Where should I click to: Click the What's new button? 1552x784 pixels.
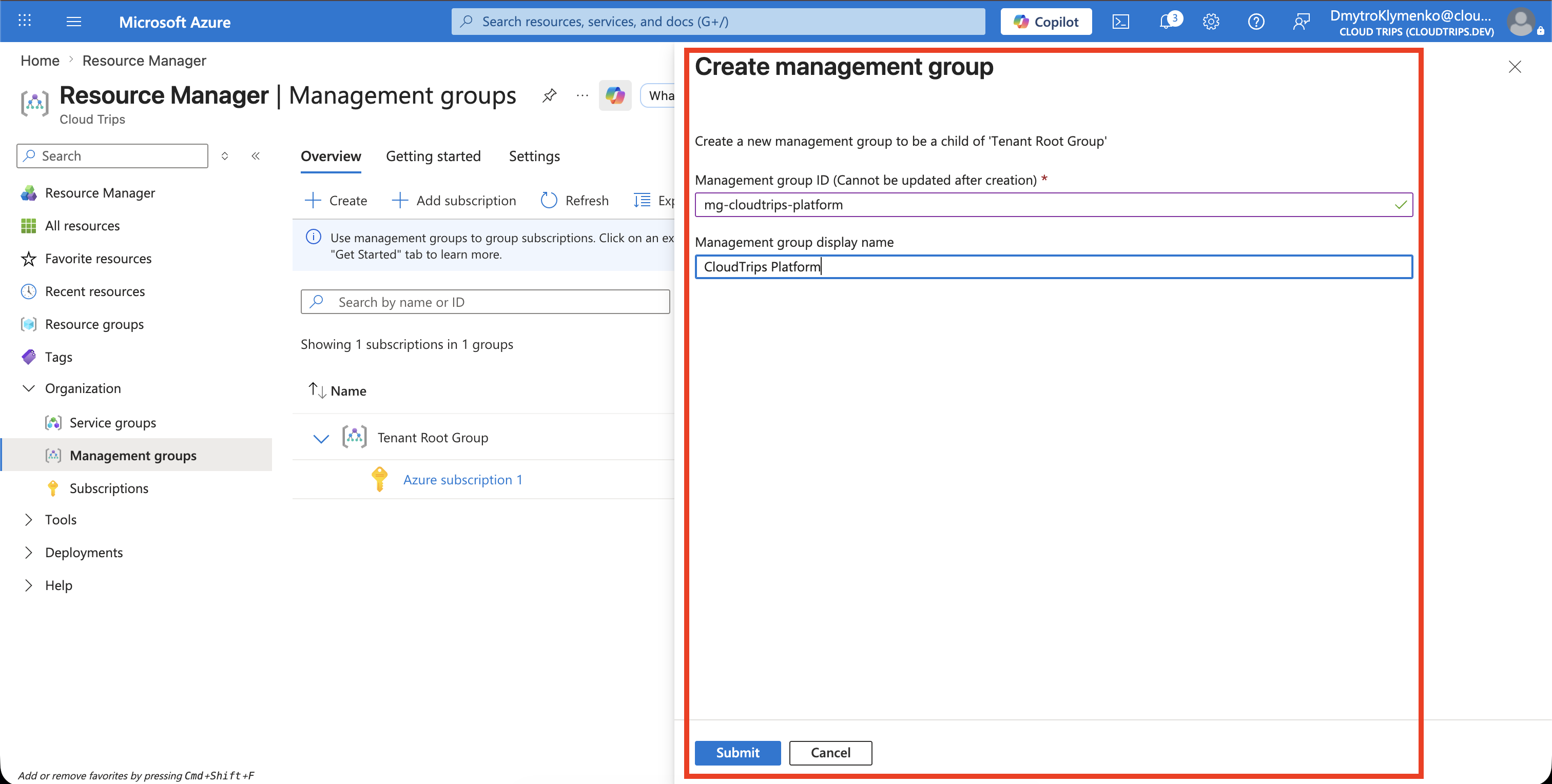(x=658, y=96)
